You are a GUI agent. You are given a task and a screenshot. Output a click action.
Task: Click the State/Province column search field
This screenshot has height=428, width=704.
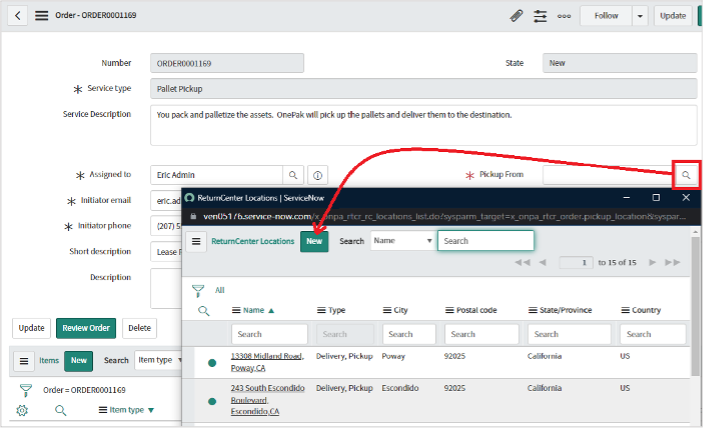click(x=570, y=334)
